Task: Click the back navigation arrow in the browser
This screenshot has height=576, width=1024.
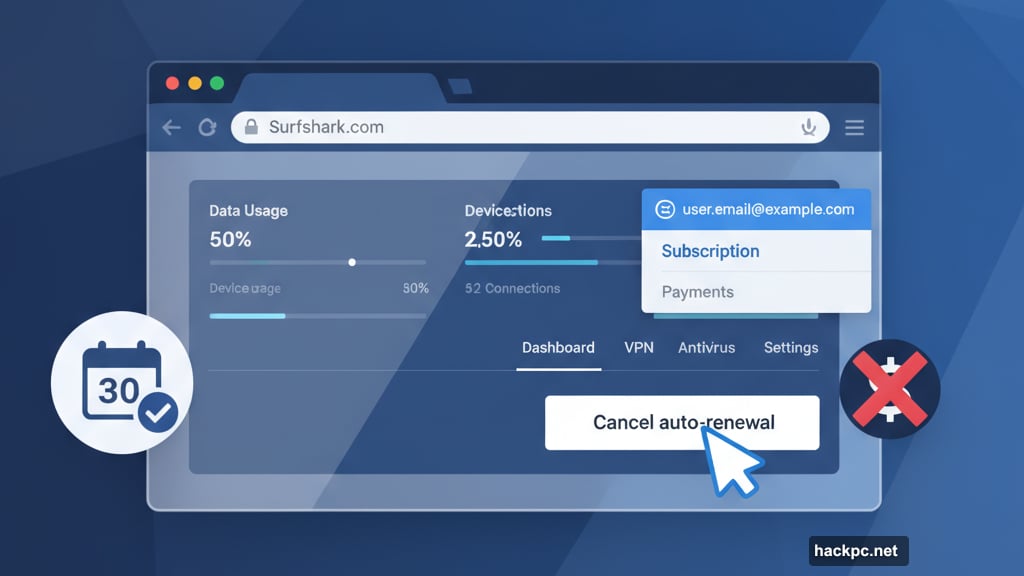Action: [171, 127]
